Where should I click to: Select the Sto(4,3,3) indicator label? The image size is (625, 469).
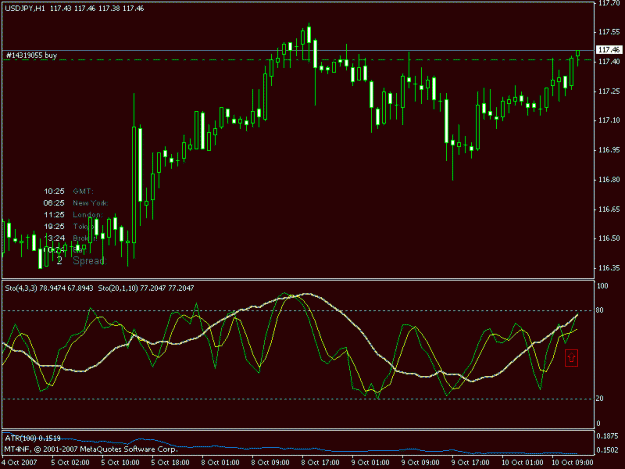point(49,288)
